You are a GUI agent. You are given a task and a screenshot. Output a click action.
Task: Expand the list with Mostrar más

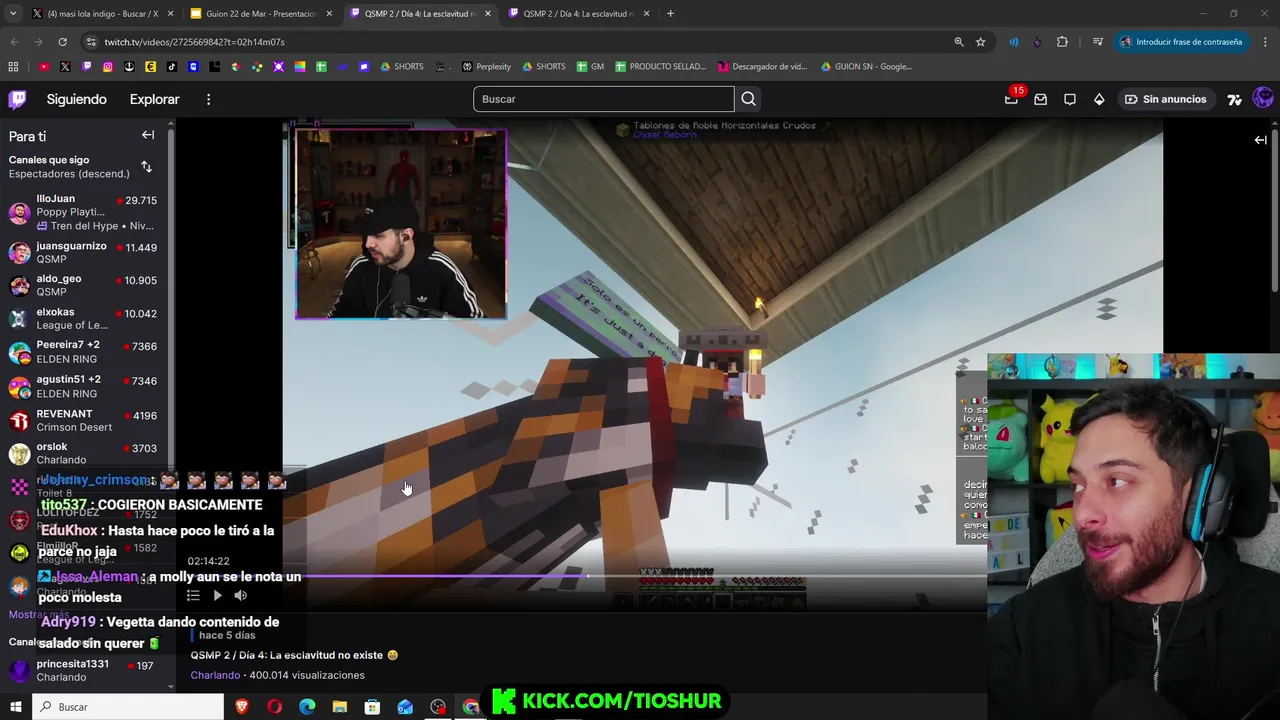pos(39,614)
